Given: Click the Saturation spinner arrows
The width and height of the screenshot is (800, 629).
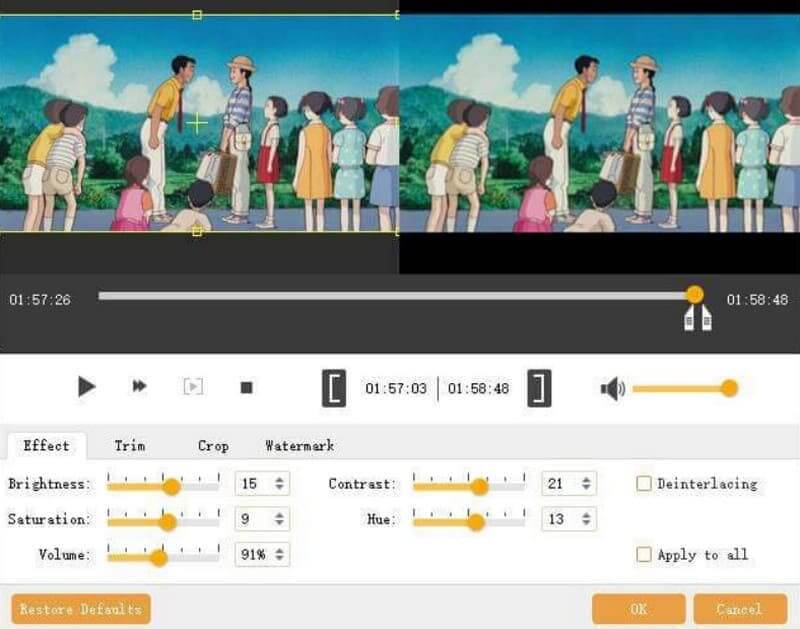Looking at the screenshot, I should [x=279, y=519].
